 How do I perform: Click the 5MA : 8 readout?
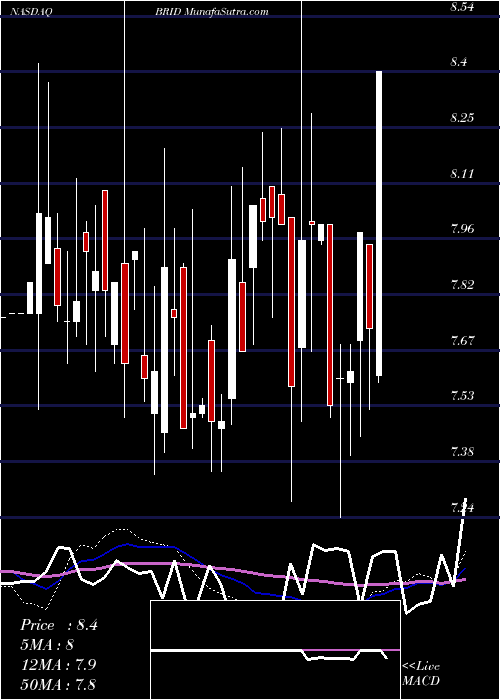coord(47,645)
